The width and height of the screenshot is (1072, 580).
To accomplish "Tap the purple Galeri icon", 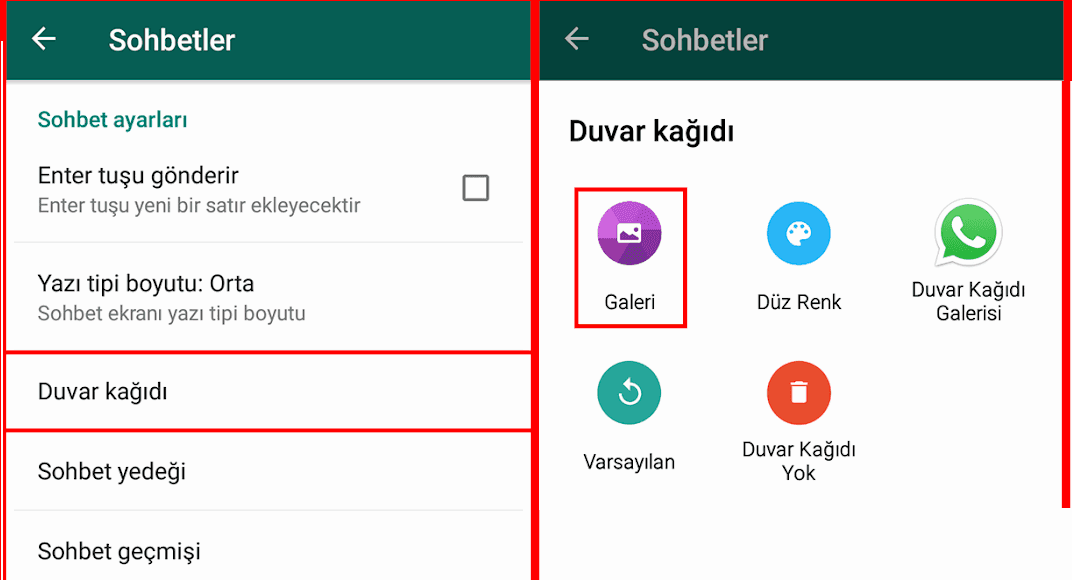I will tap(629, 233).
